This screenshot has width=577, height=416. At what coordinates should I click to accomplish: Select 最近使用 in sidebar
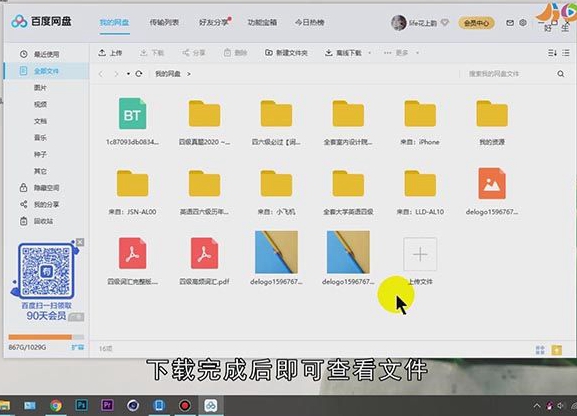pos(46,54)
